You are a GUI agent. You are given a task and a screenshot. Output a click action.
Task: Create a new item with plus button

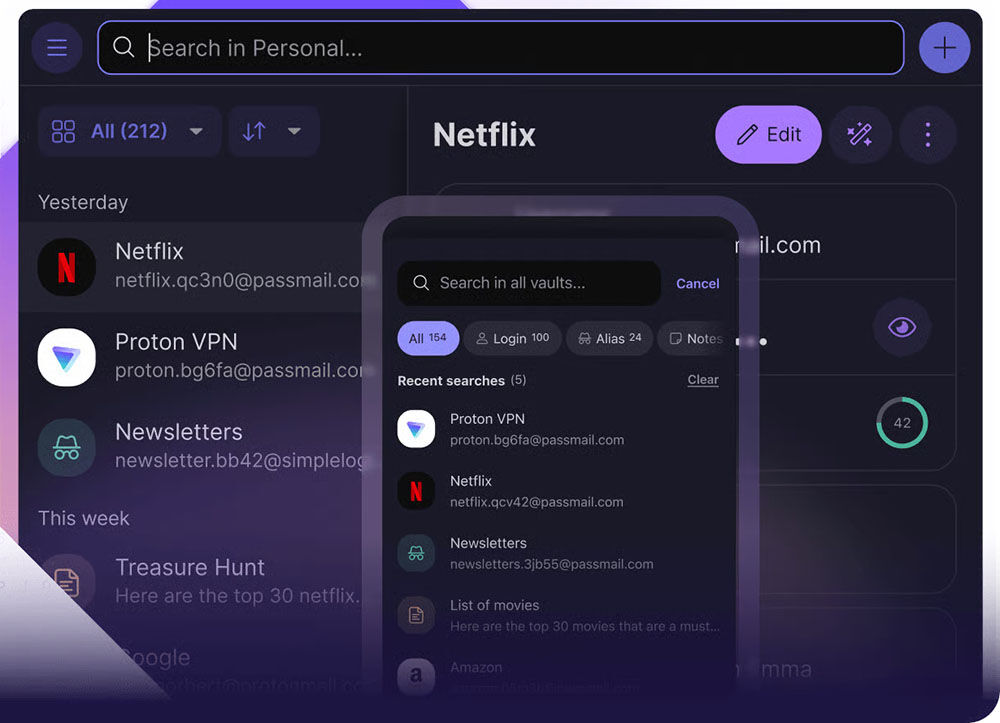(x=945, y=48)
